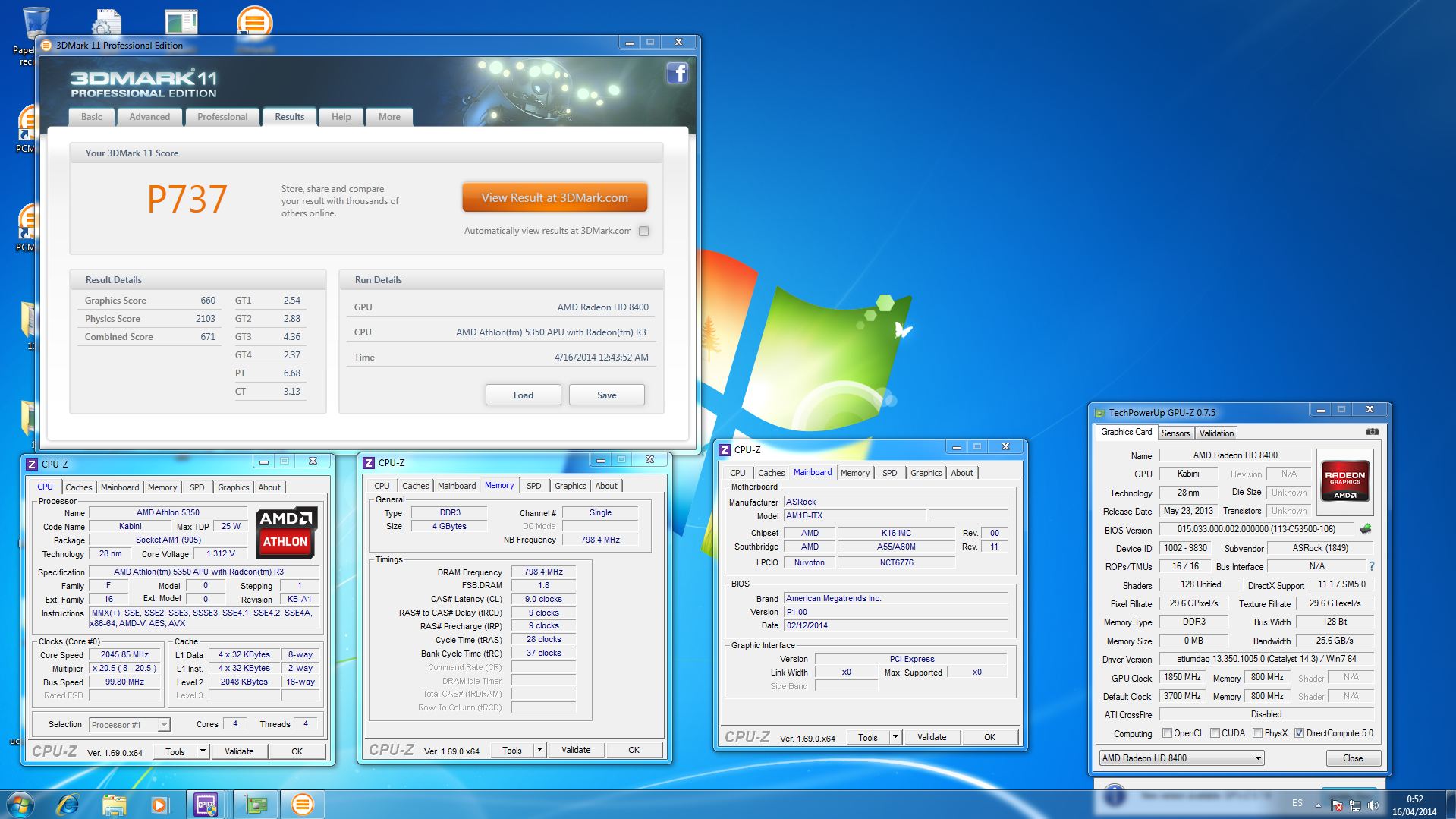Click the Core Speed value 2045.85 MHz

tap(124, 654)
